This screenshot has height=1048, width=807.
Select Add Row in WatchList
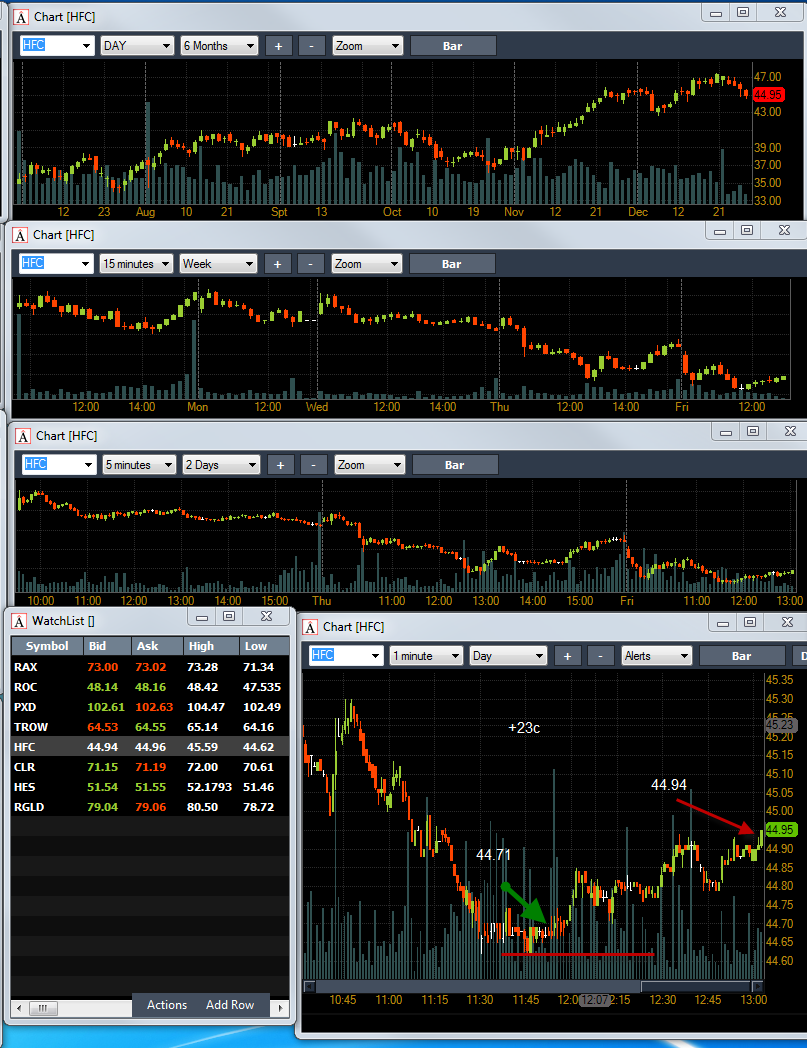point(230,1005)
